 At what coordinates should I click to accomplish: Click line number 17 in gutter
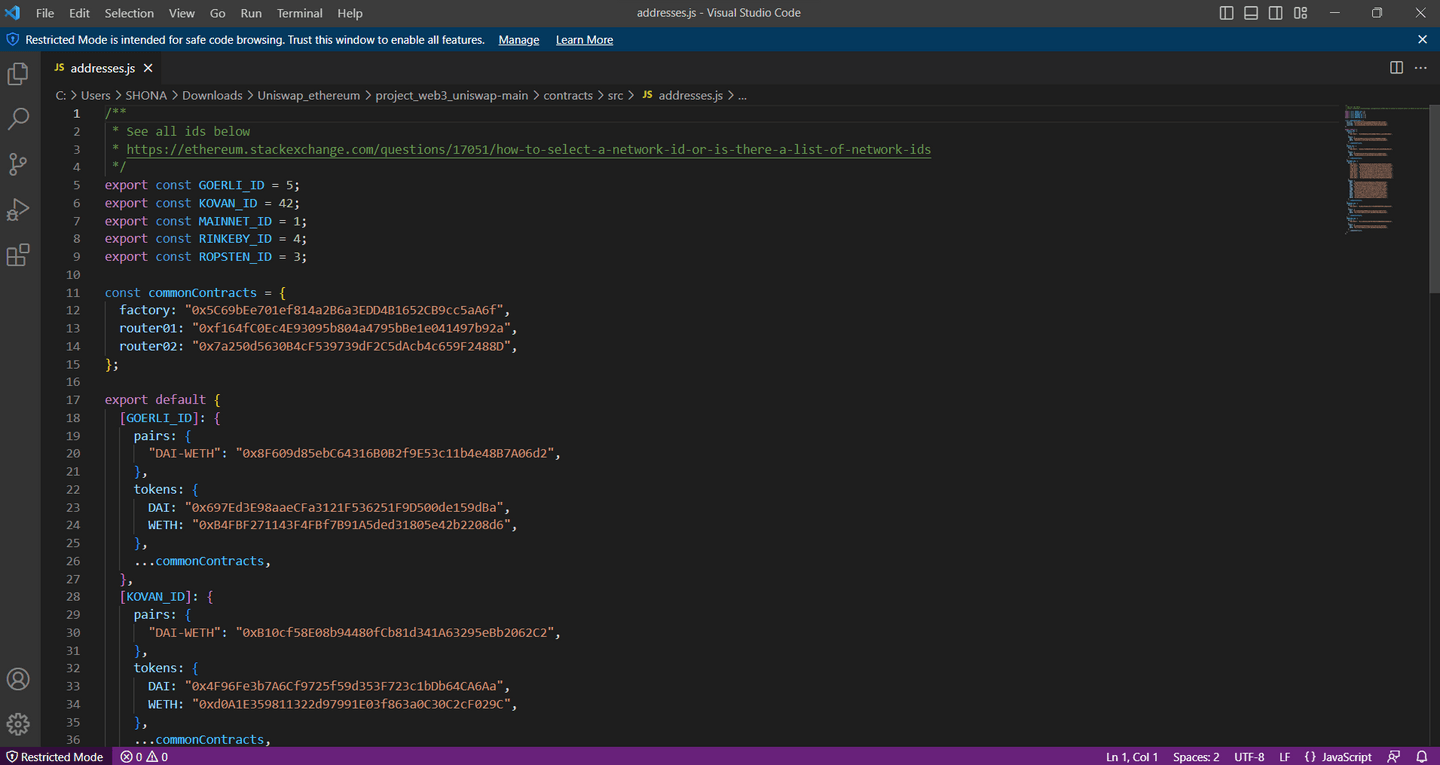pyautogui.click(x=73, y=399)
